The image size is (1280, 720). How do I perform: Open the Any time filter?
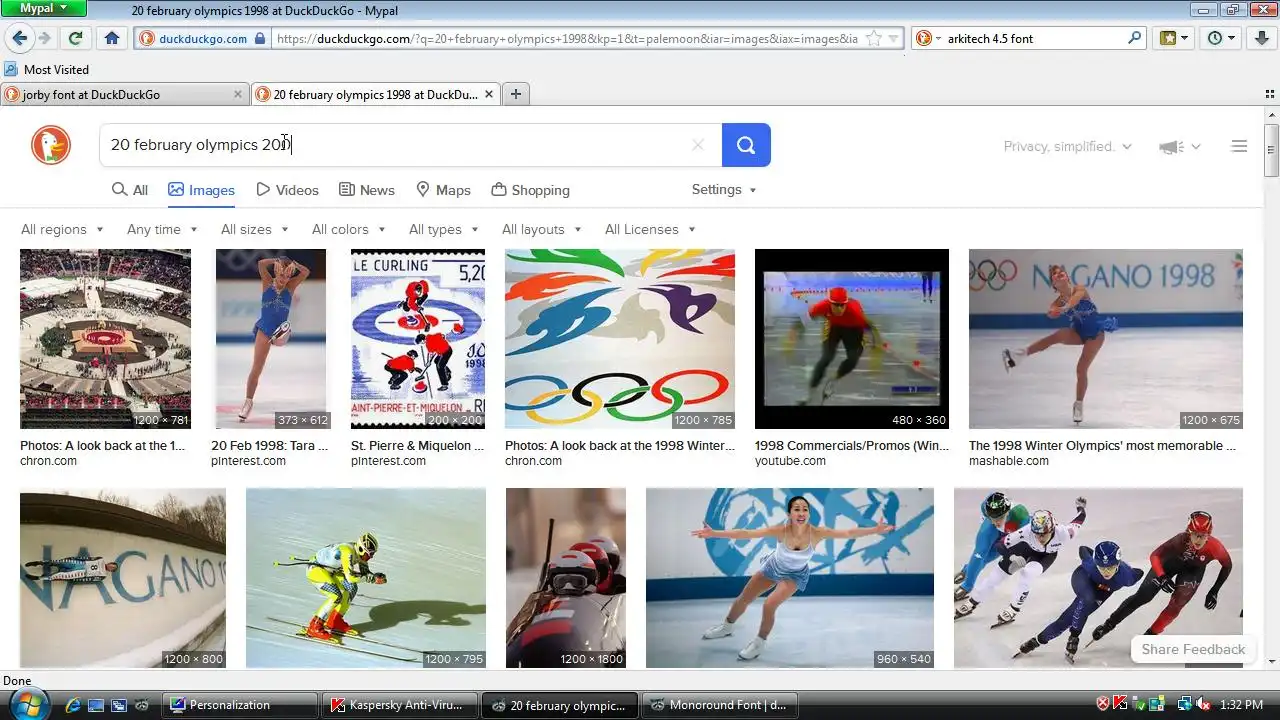[162, 229]
